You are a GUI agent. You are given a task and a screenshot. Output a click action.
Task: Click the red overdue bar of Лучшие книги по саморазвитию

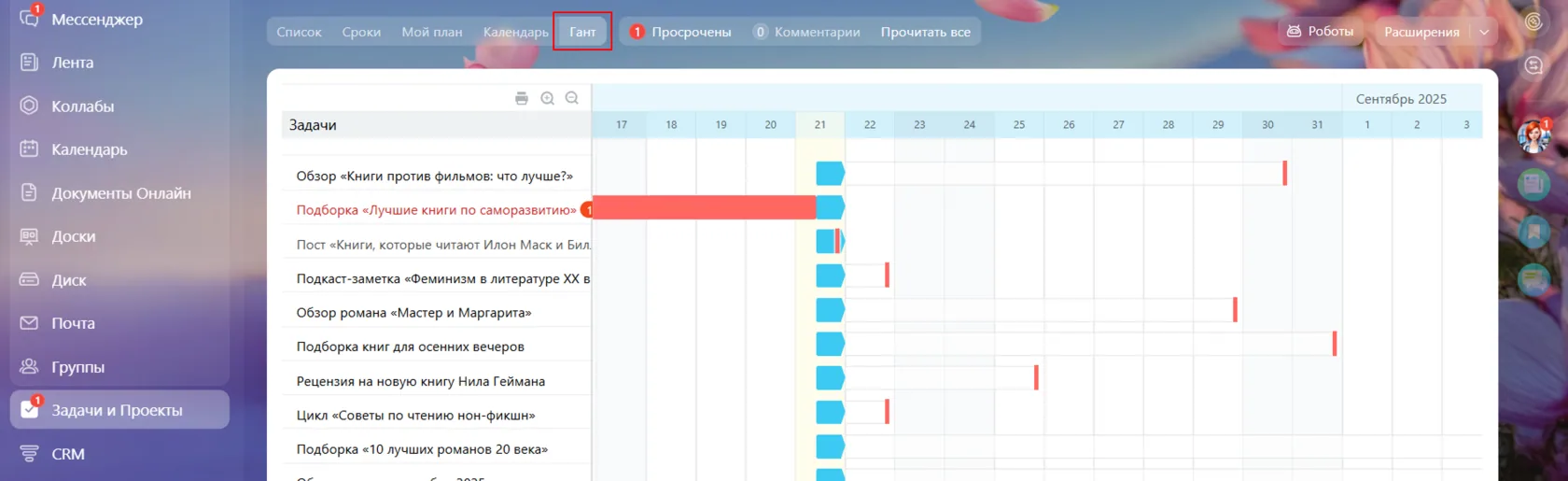(705, 207)
